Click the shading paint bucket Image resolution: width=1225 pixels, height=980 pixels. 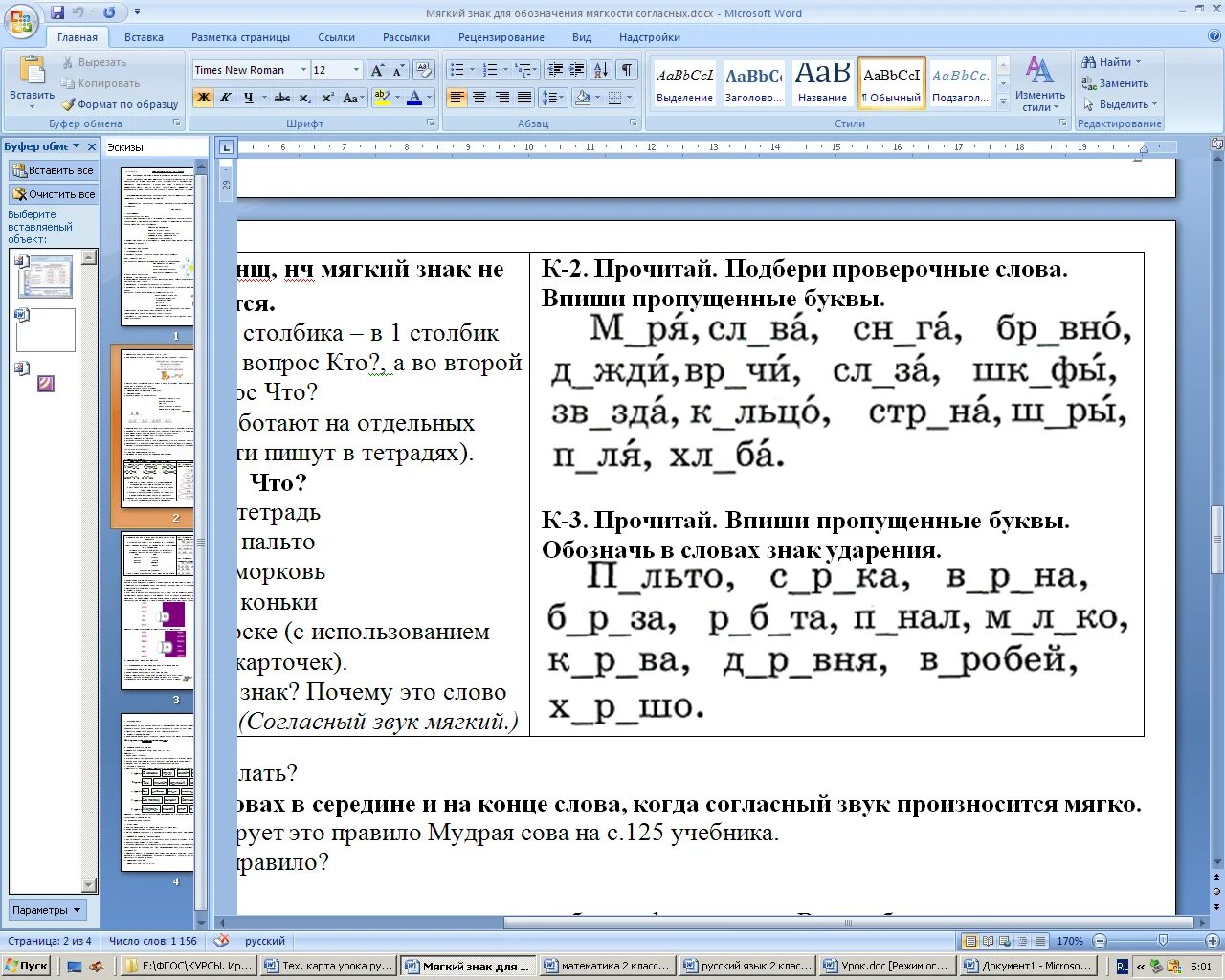[x=582, y=98]
